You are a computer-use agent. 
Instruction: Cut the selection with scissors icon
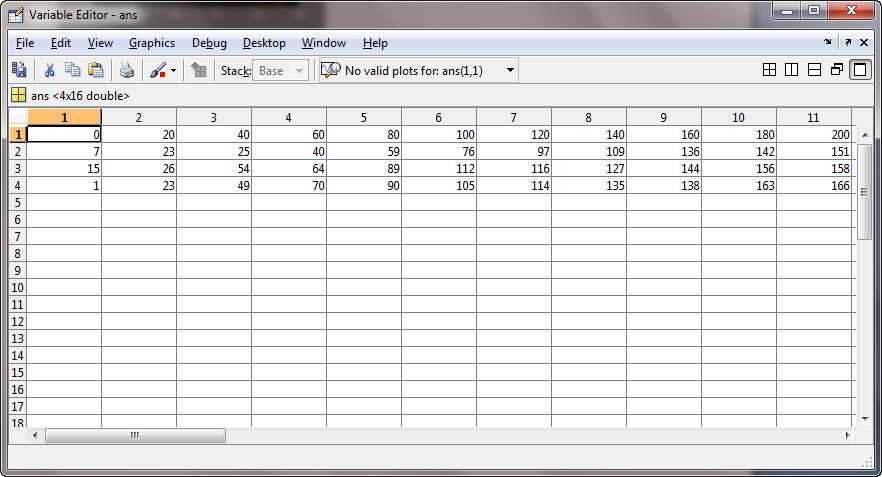coord(50,70)
